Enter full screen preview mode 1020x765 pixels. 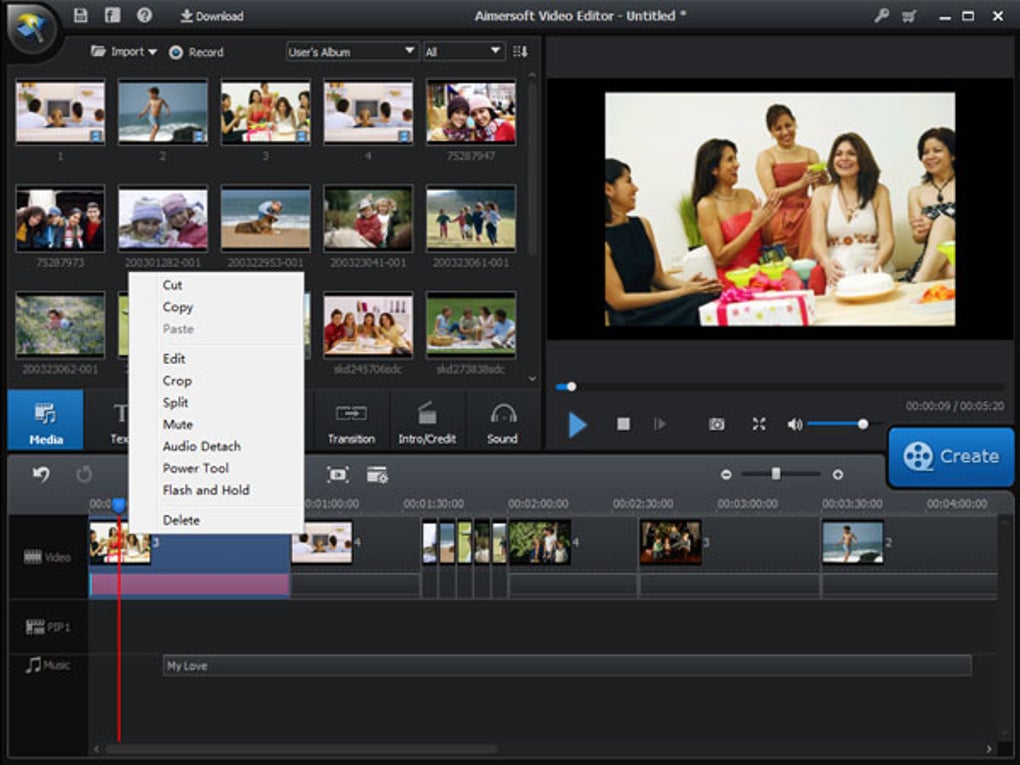(x=759, y=424)
